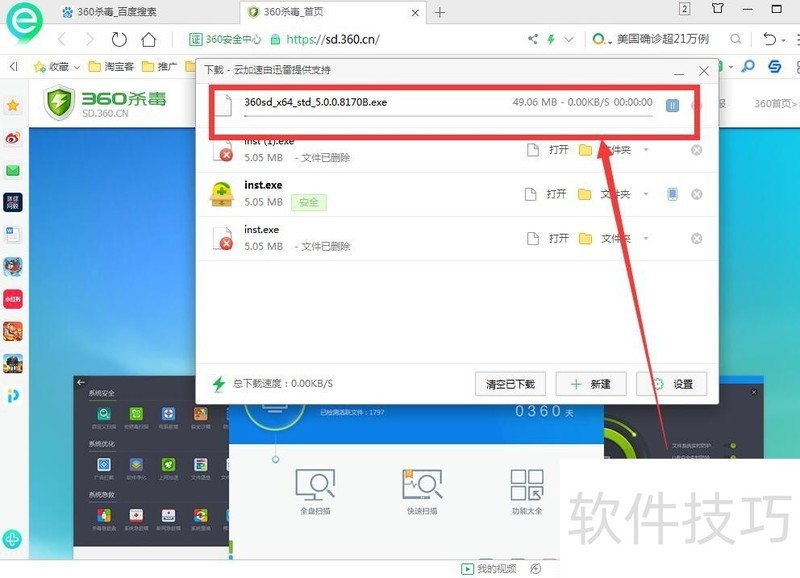
Task: Expand dropdown arrow on last inst.exe row
Action: [646, 239]
